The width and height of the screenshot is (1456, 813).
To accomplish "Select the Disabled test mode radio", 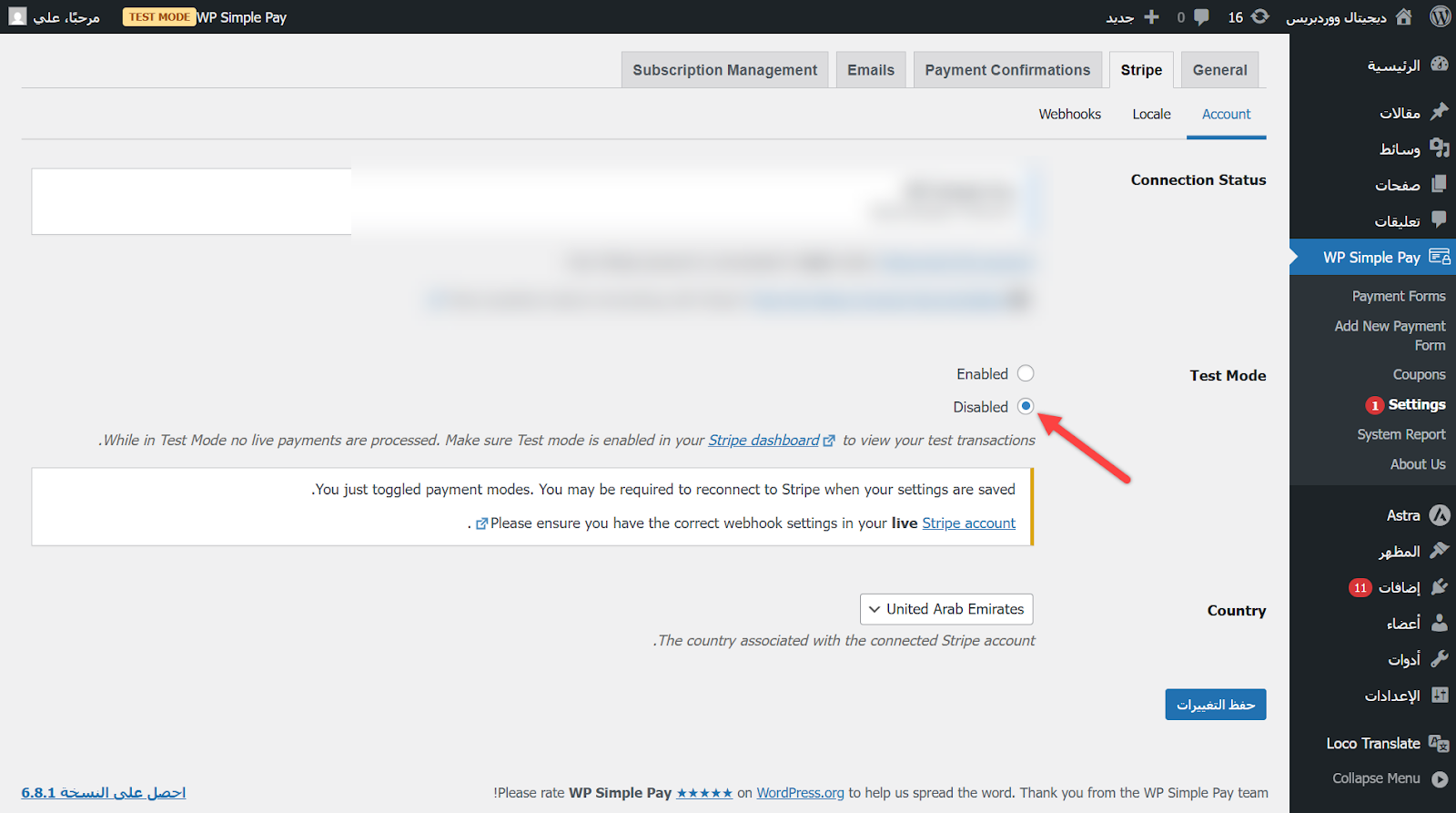I will tap(1026, 406).
